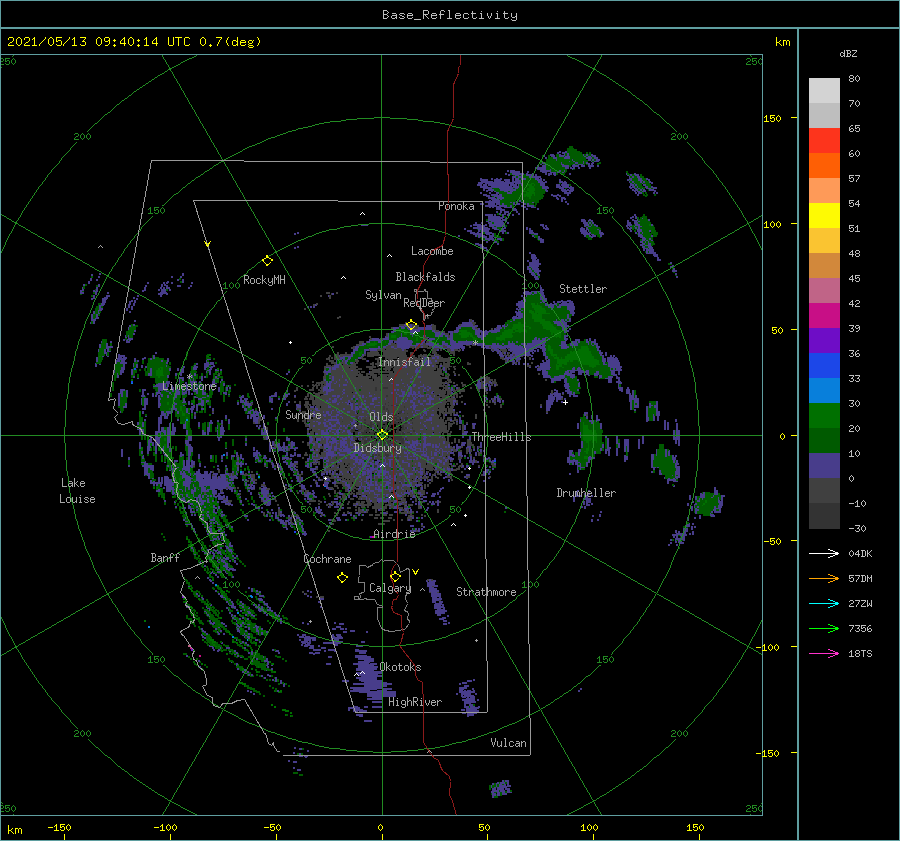The height and width of the screenshot is (841, 900).
Task: Click the Drumheller city label
Action: [x=586, y=493]
